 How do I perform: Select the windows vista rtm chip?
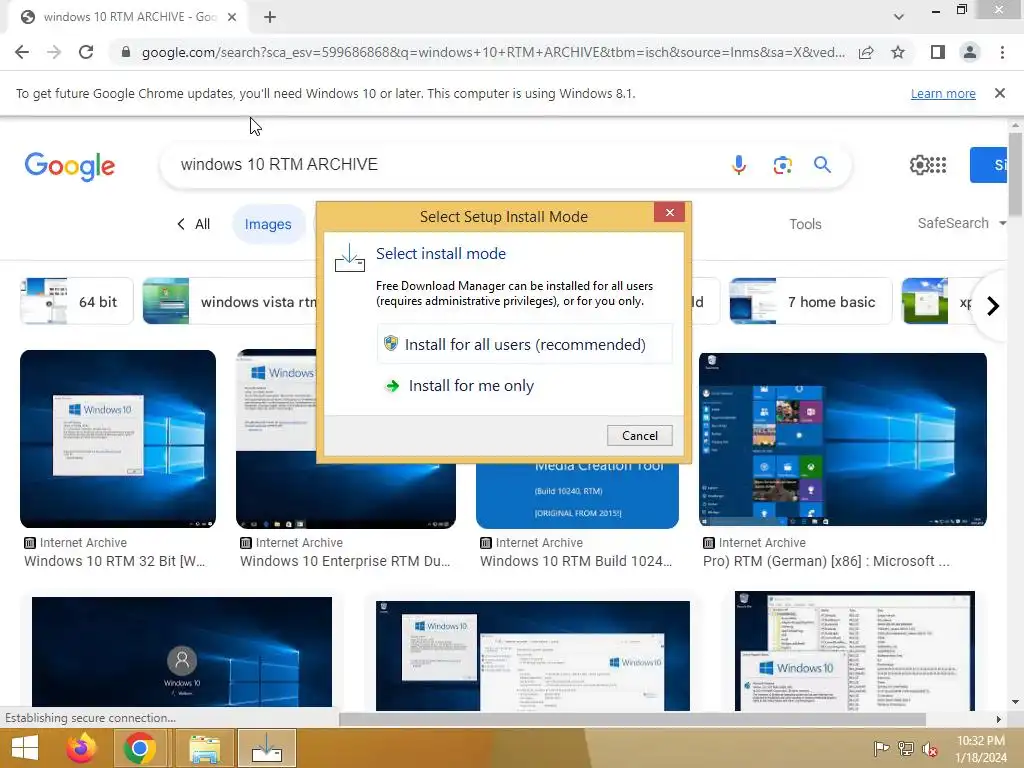click(230, 301)
